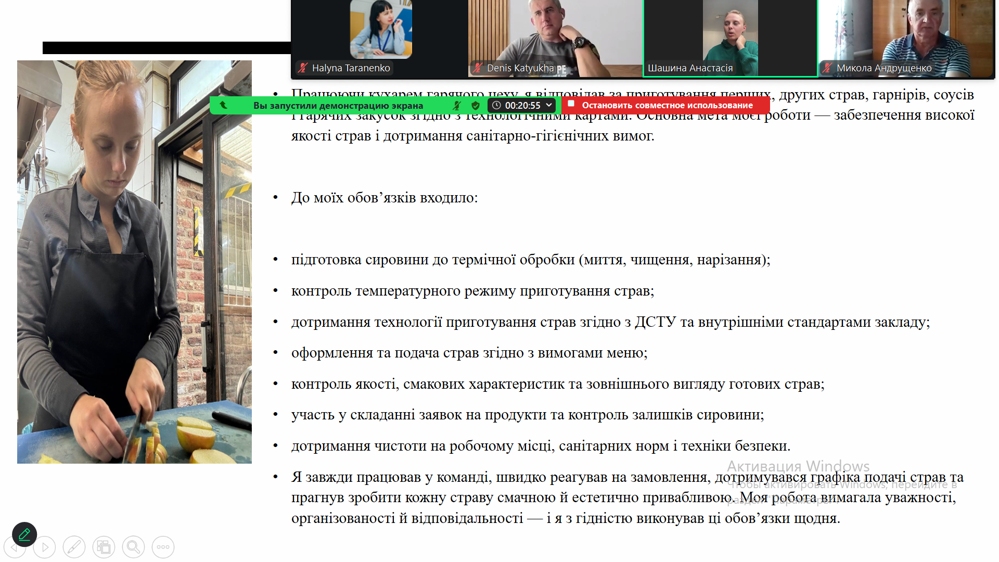
Task: Click the phone icon in sharing bar
Action: pyautogui.click(x=224, y=105)
